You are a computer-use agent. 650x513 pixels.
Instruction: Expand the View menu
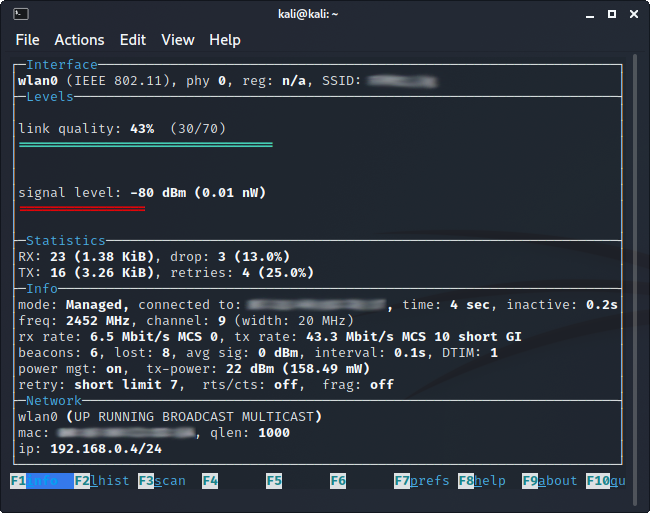point(178,40)
